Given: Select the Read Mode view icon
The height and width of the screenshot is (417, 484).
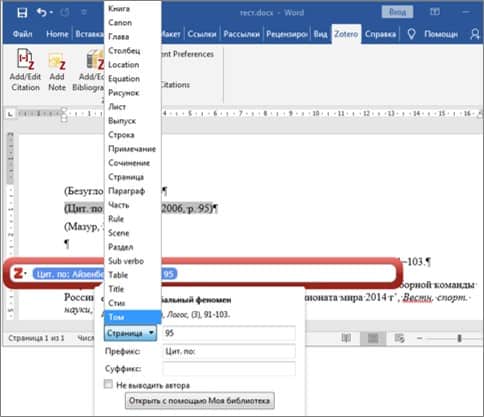Looking at the screenshot, I should [346, 338].
